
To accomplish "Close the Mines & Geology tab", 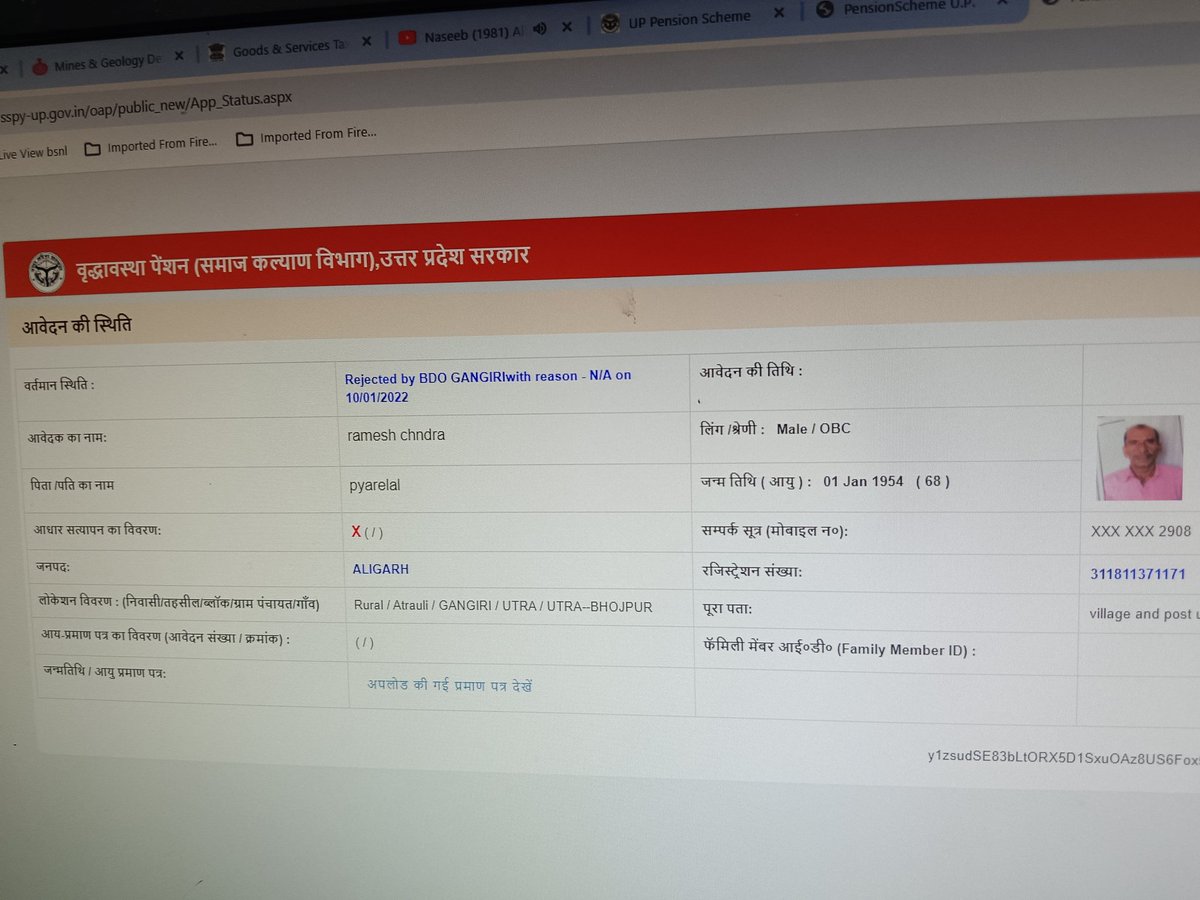I will click(179, 56).
